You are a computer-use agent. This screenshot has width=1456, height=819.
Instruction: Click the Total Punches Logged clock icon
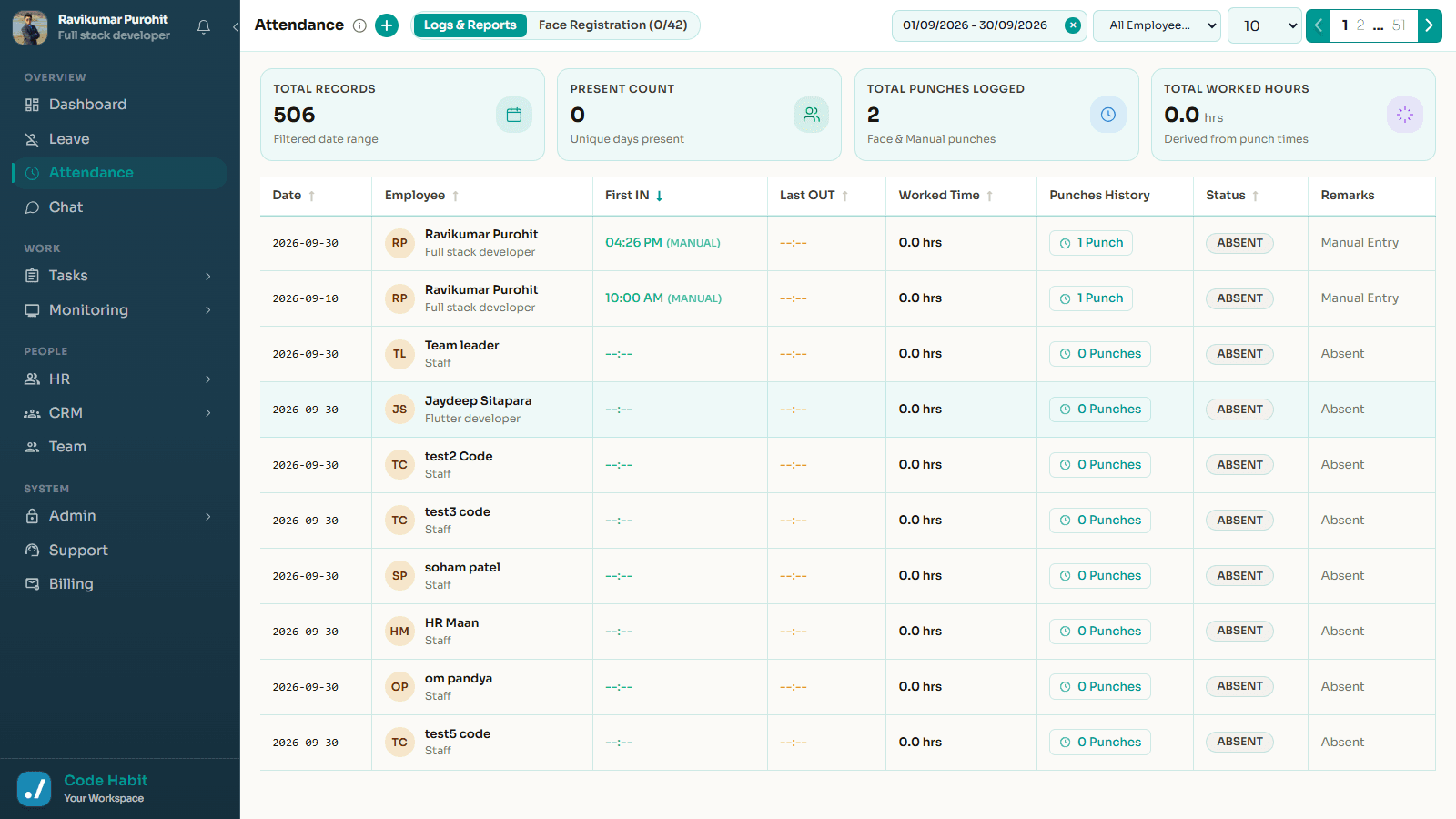[x=1108, y=115]
